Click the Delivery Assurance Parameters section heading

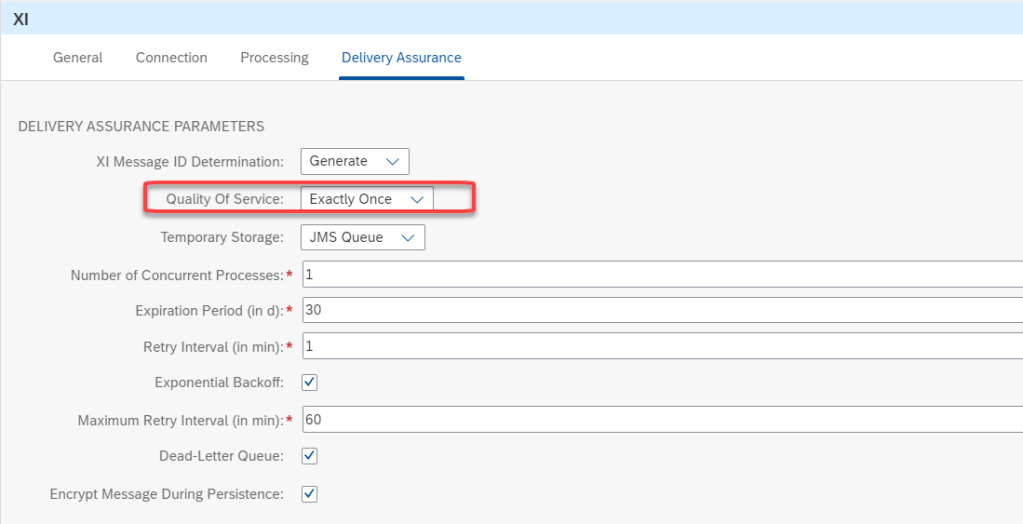[141, 126]
